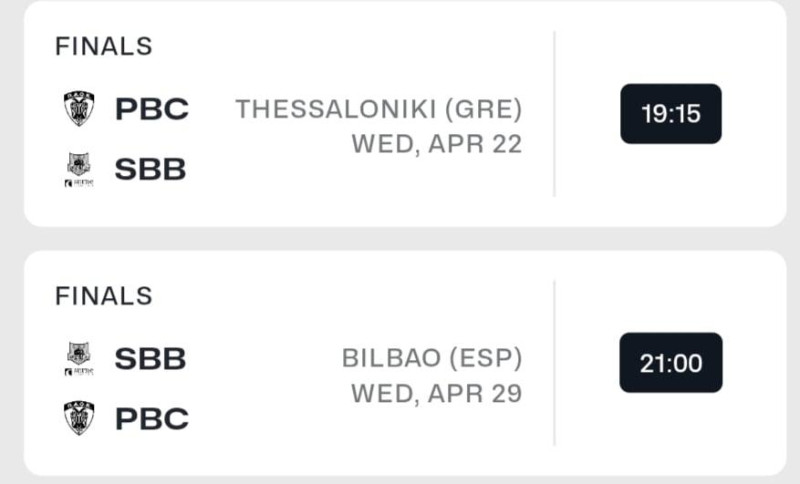Select PBC team name in the April 22 game
Screen dimensions: 800x484
point(152,108)
